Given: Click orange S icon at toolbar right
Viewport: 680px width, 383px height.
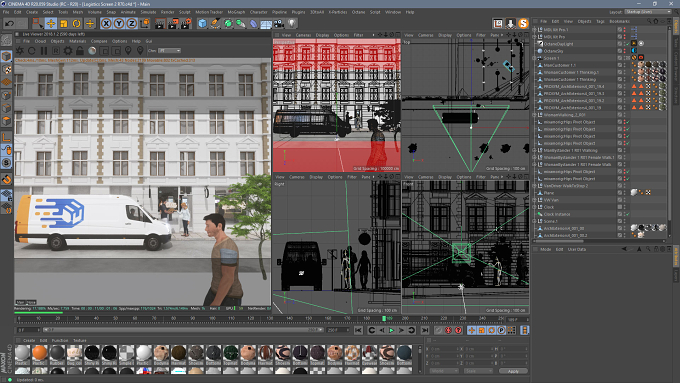Looking at the screenshot, I should [x=523, y=23].
